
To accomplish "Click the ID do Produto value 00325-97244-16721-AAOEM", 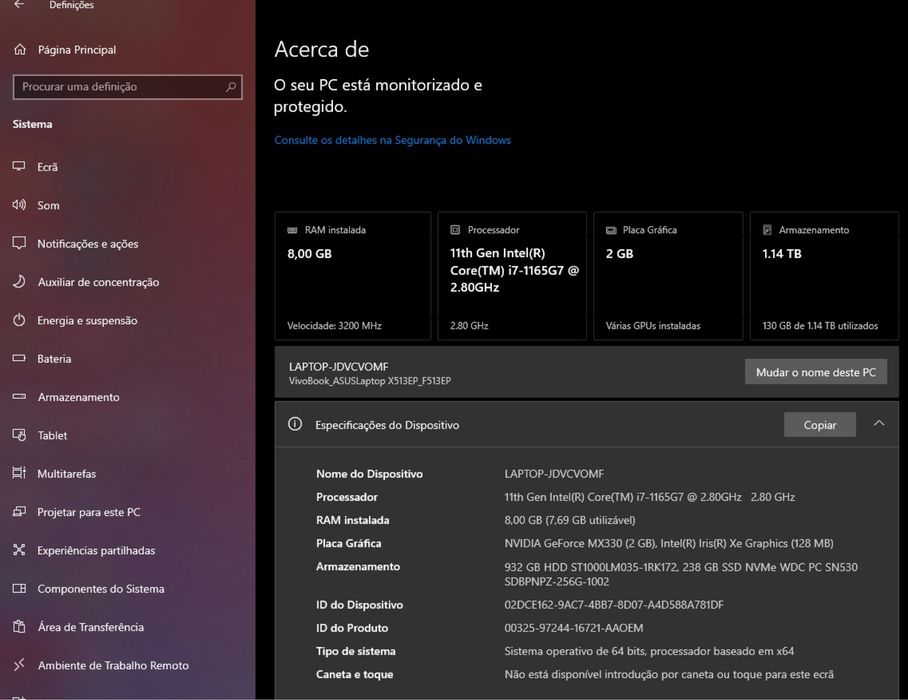I will (x=573, y=628).
